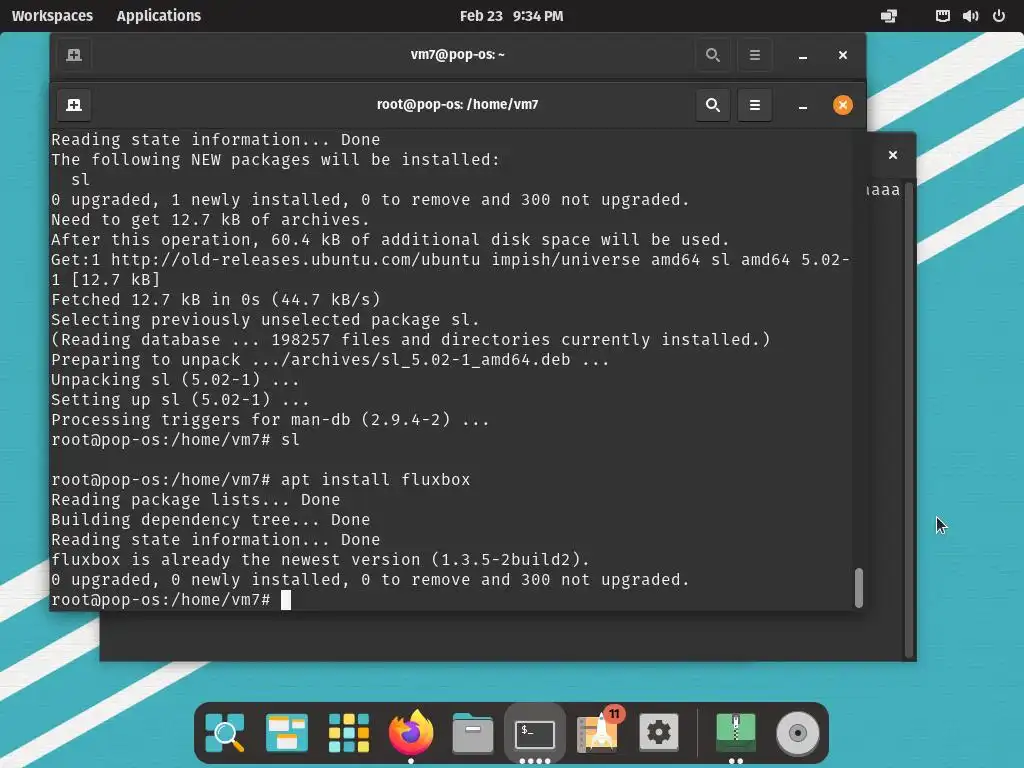Open Files manager from dock
1024x768 pixels.
[473, 732]
